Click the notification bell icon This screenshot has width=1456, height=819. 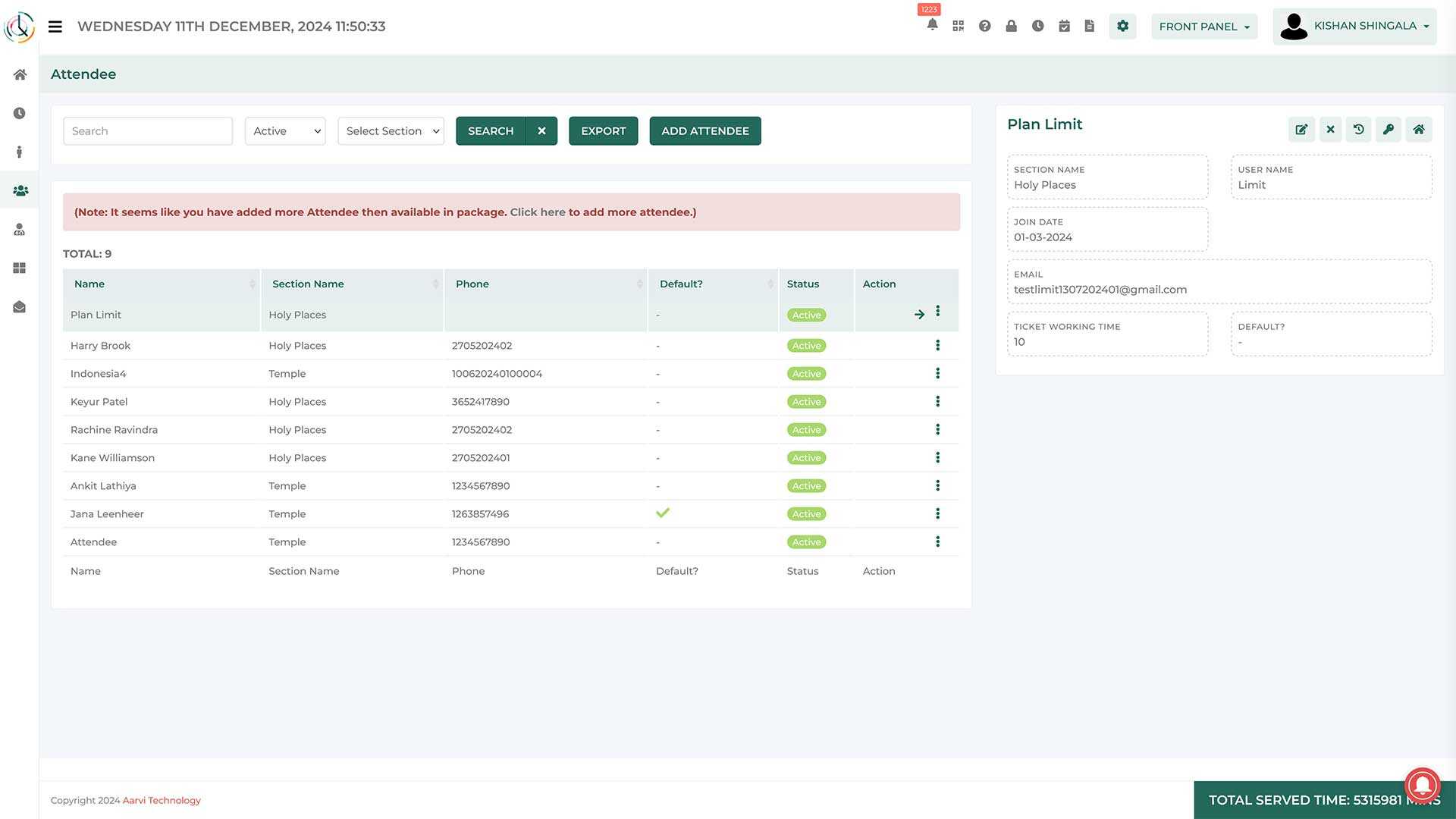(x=932, y=26)
